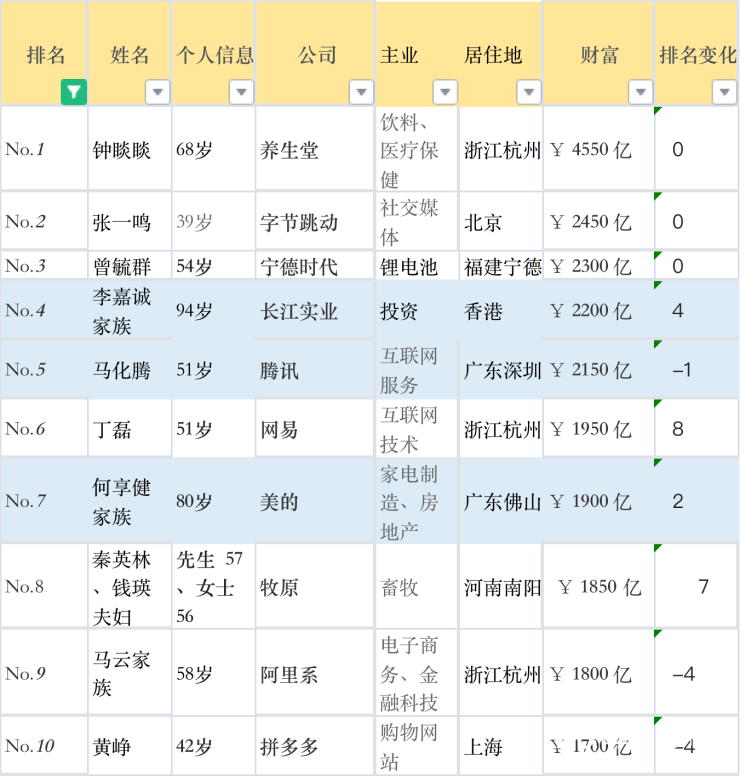Open the 姓名 column filter dropdown

157,92
